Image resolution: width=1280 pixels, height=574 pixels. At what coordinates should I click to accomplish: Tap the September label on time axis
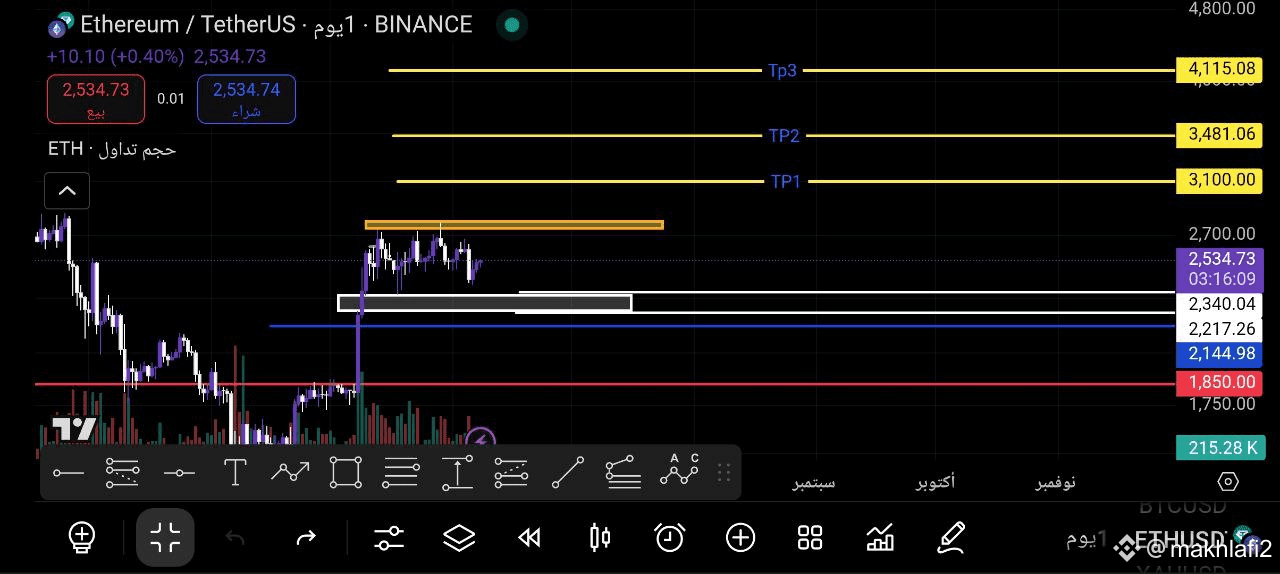point(814,482)
